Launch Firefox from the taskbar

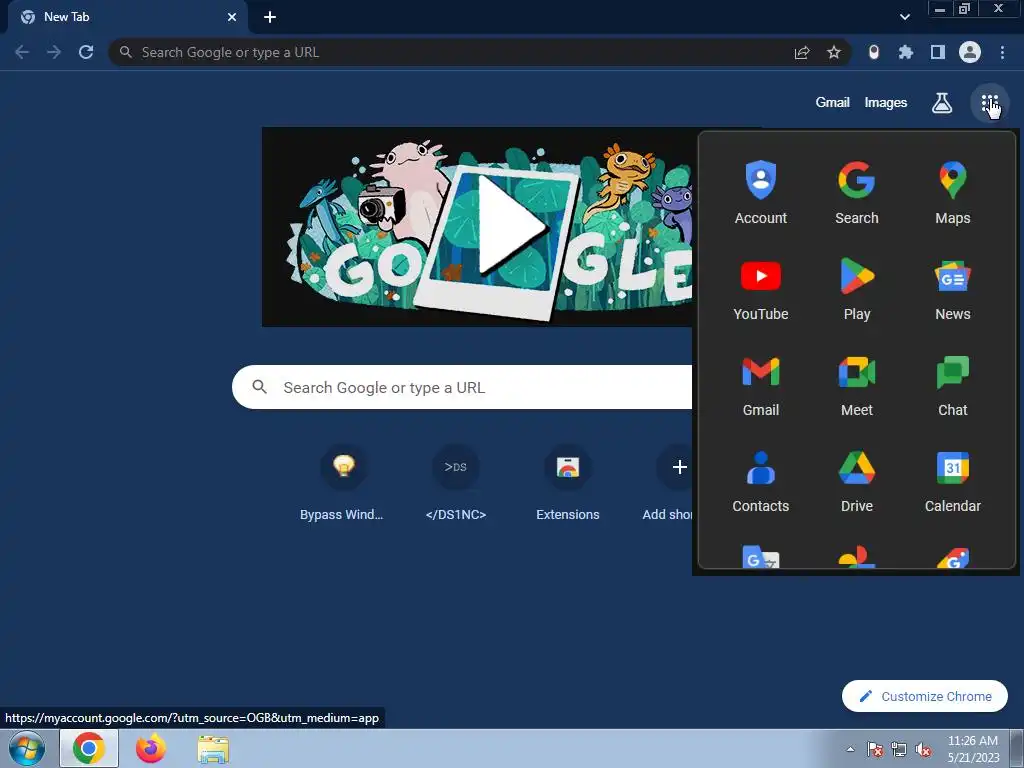coord(150,748)
